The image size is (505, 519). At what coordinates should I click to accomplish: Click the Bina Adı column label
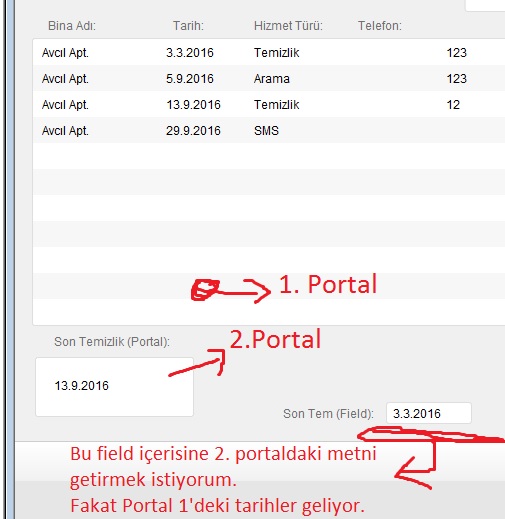coord(72,26)
